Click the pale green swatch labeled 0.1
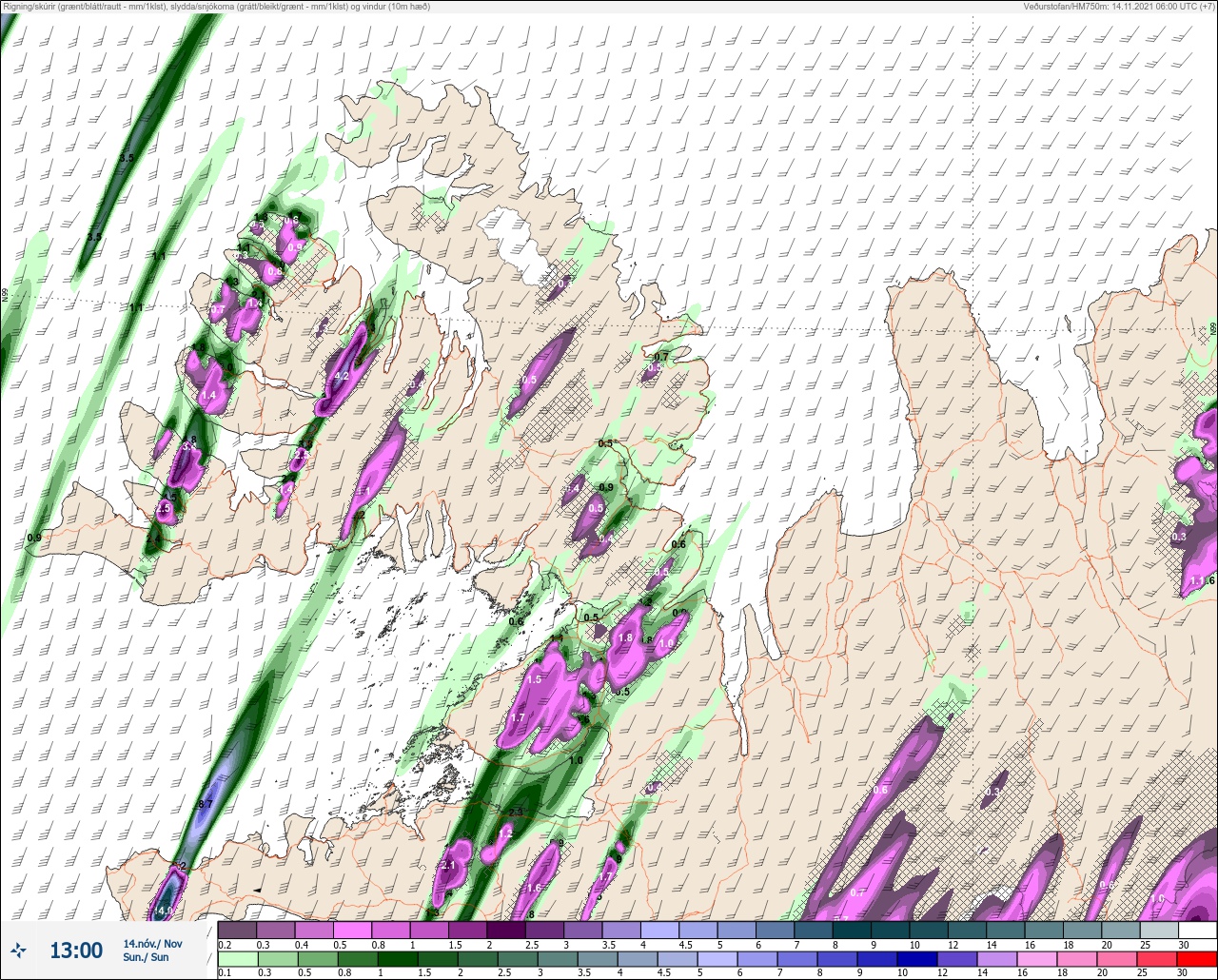 click(237, 960)
